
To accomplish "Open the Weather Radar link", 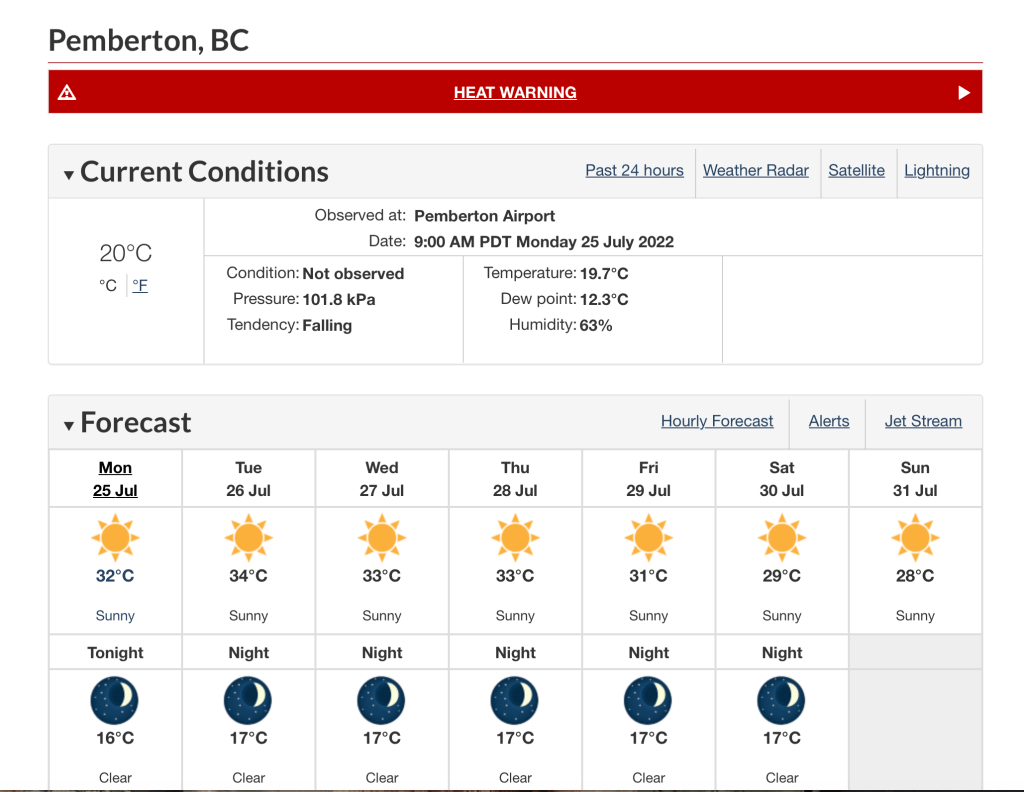I will [x=756, y=170].
